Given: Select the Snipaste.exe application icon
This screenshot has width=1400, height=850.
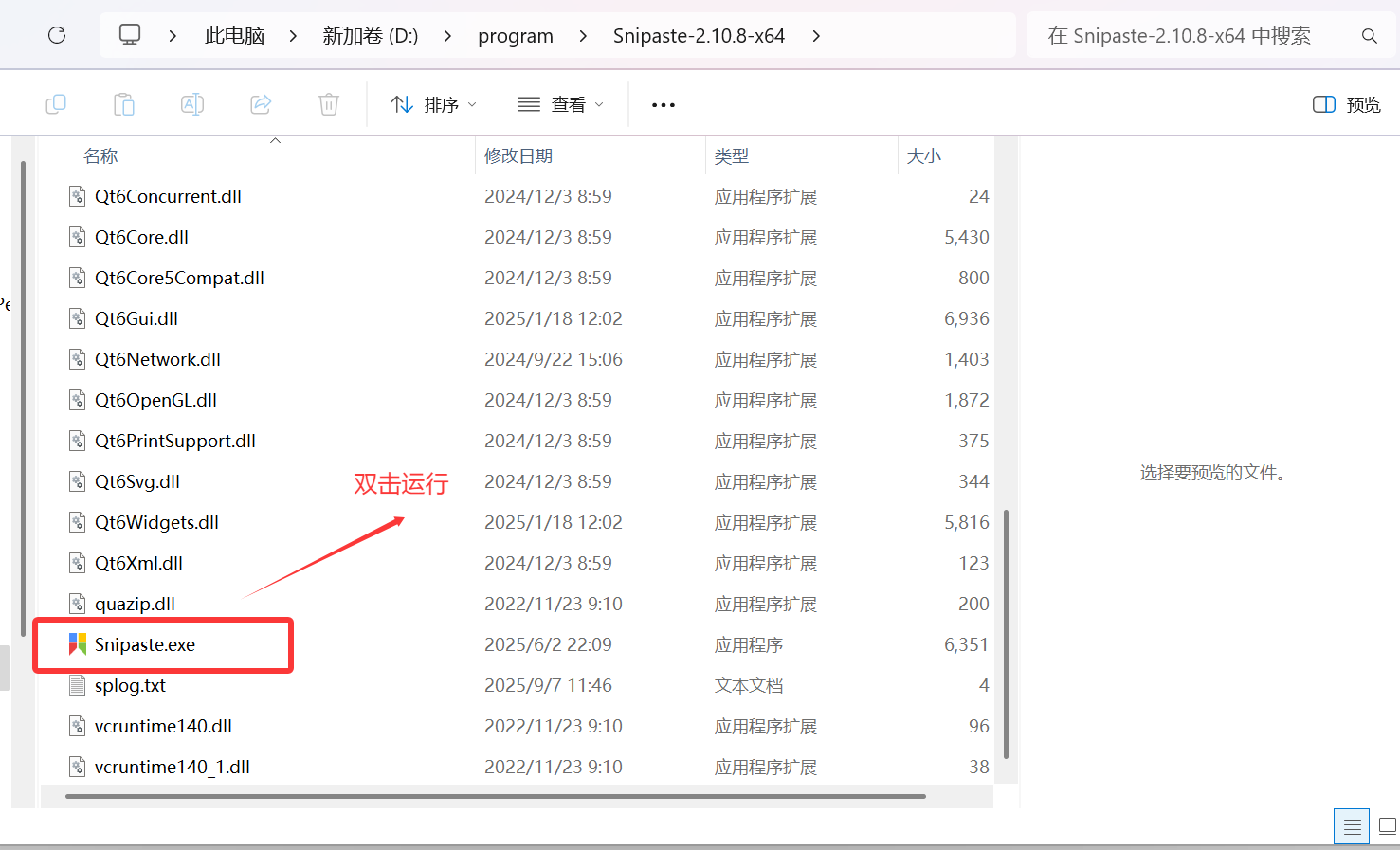Looking at the screenshot, I should coord(78,644).
